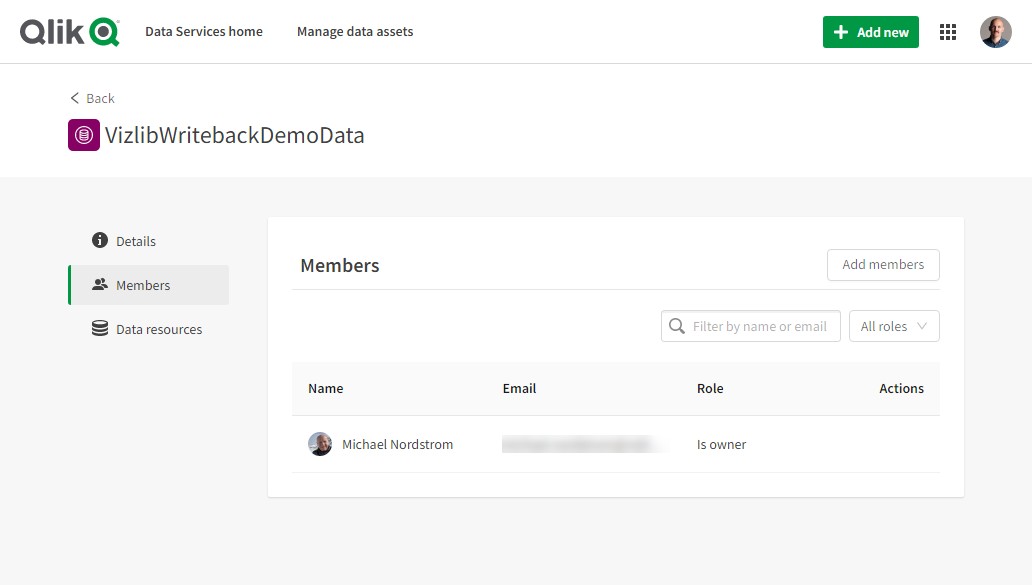Click the VizlibWritebackDemoData title

pos(234,135)
